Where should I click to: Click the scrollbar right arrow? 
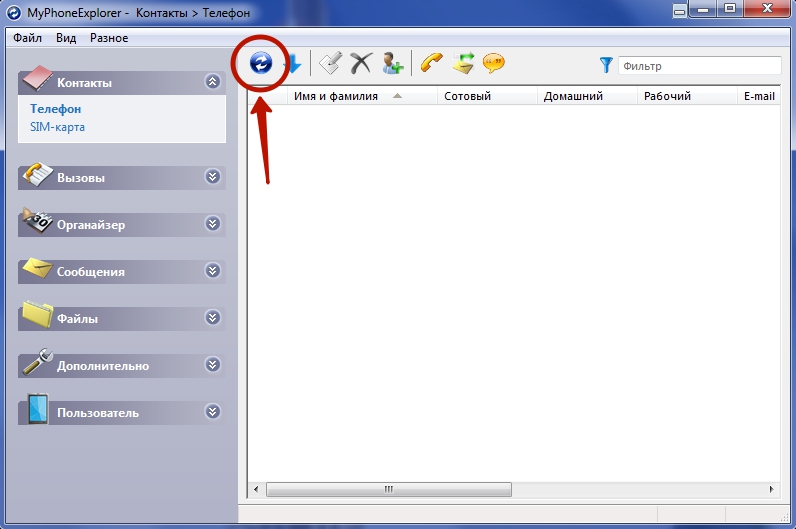pos(772,489)
